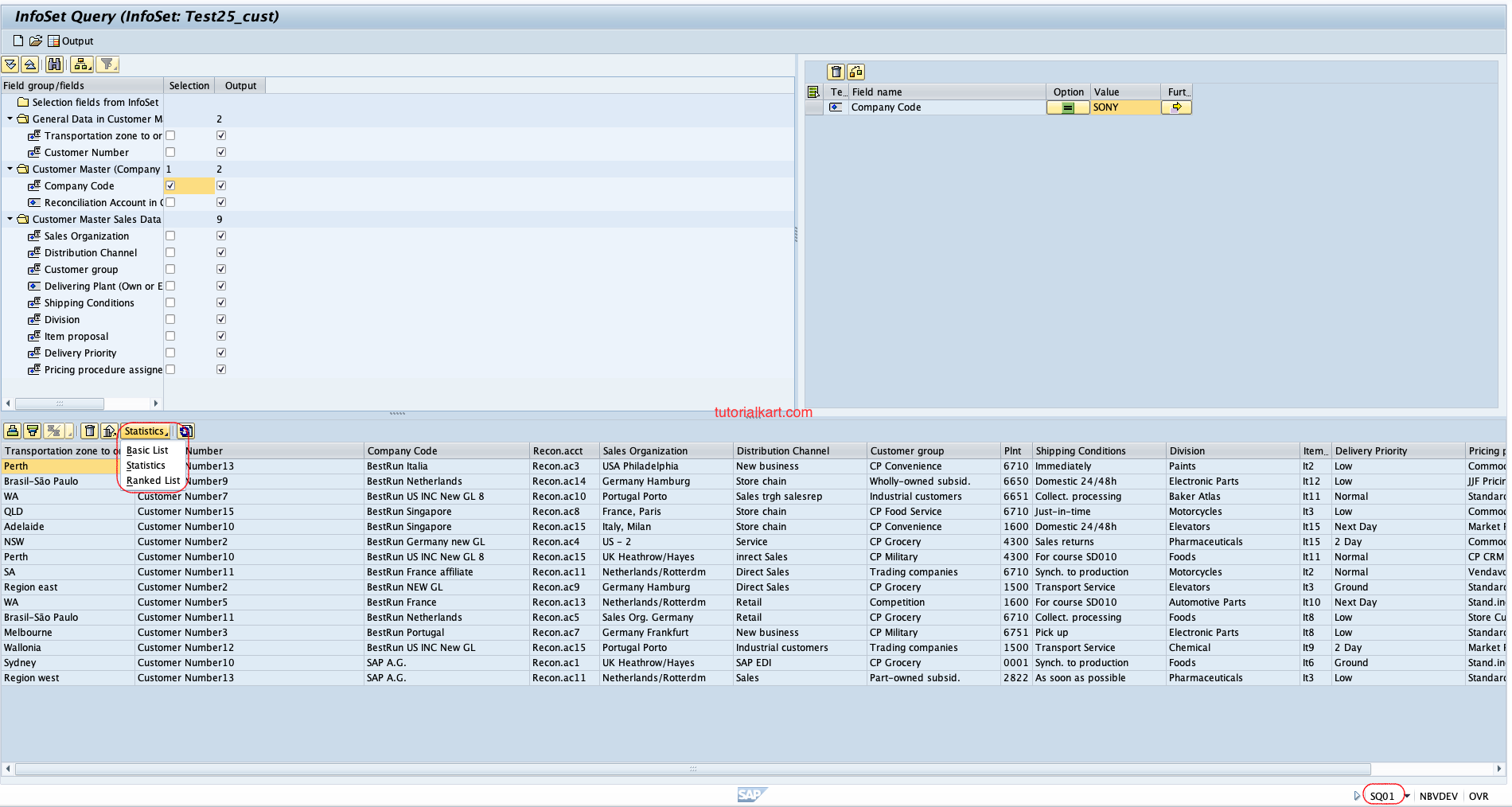The width and height of the screenshot is (1512, 807).
Task: Click the refresh icon beside Statistics
Action: pyautogui.click(x=185, y=431)
